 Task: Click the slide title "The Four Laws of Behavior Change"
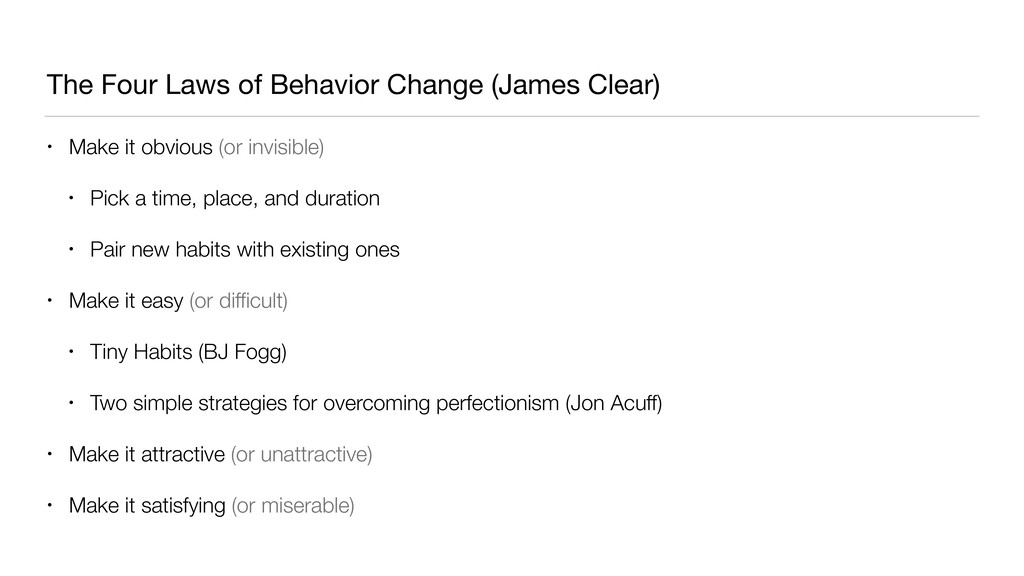click(265, 85)
